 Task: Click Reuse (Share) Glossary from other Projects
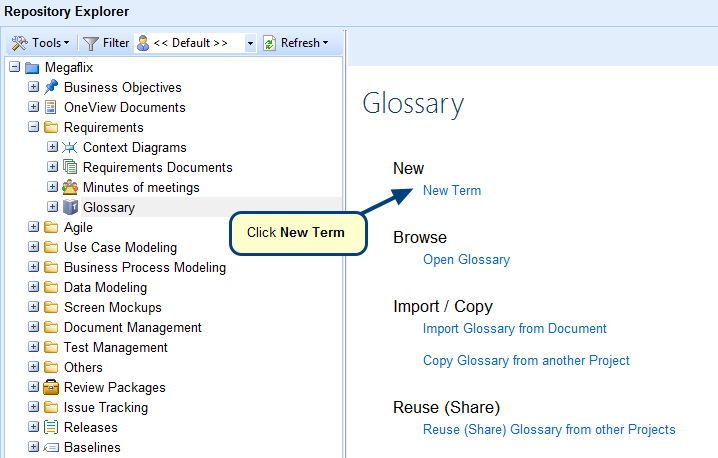[x=549, y=429]
